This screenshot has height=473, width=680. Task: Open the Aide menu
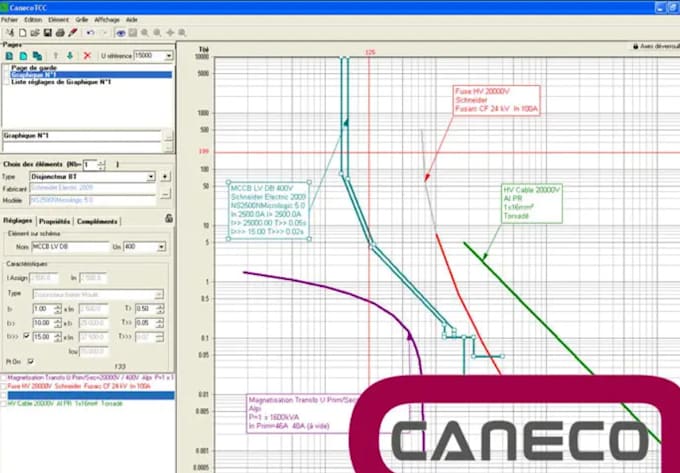coord(131,20)
